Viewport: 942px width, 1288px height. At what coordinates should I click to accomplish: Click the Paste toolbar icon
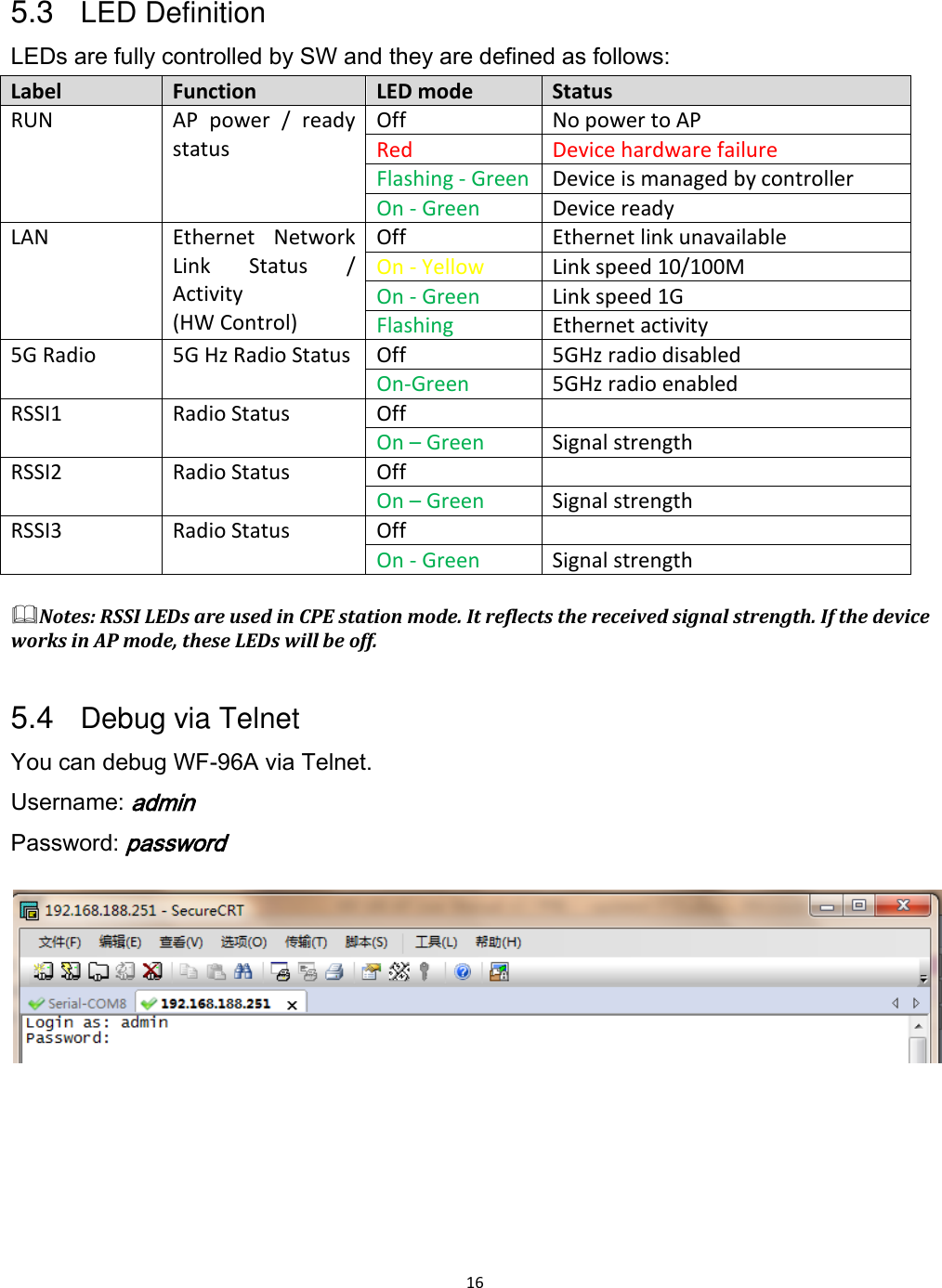(216, 971)
